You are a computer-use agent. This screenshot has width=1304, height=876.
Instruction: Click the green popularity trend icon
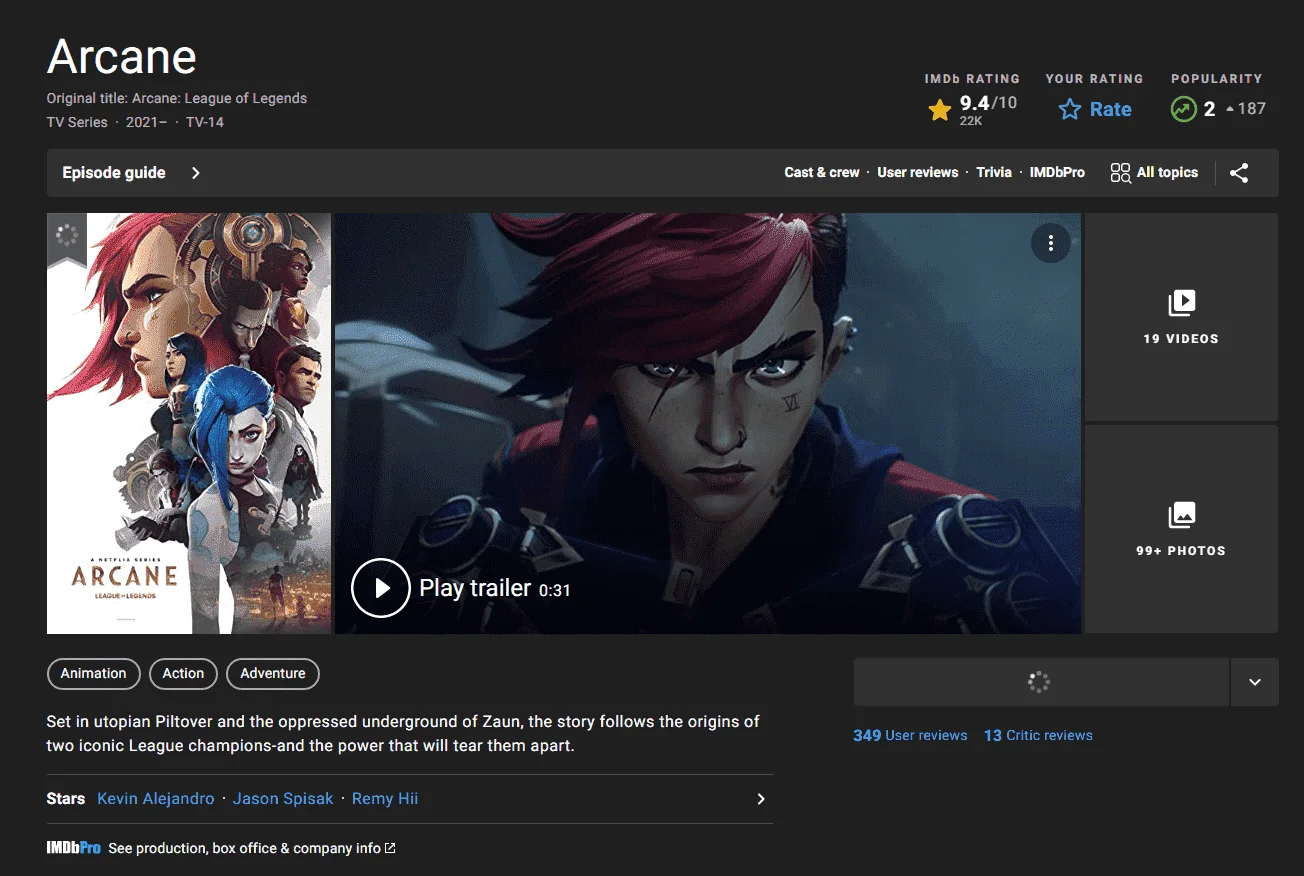click(x=1184, y=109)
